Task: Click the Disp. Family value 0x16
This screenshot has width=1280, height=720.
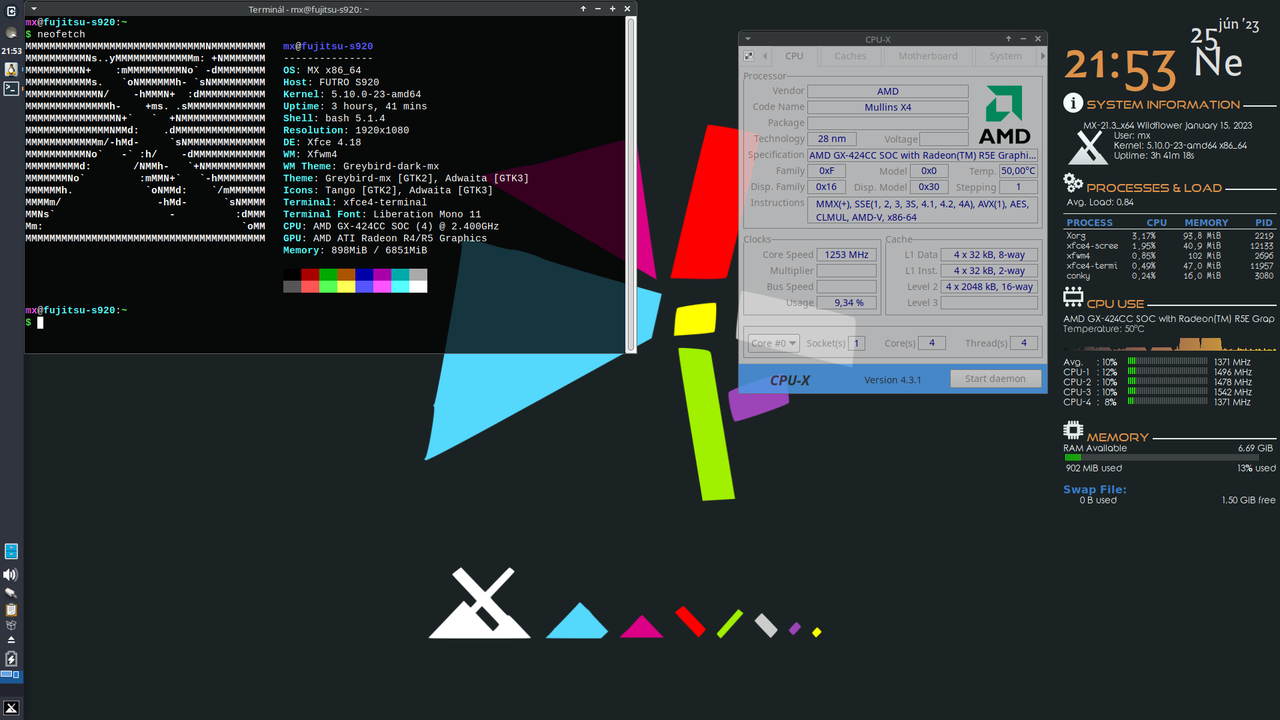Action: coord(826,187)
